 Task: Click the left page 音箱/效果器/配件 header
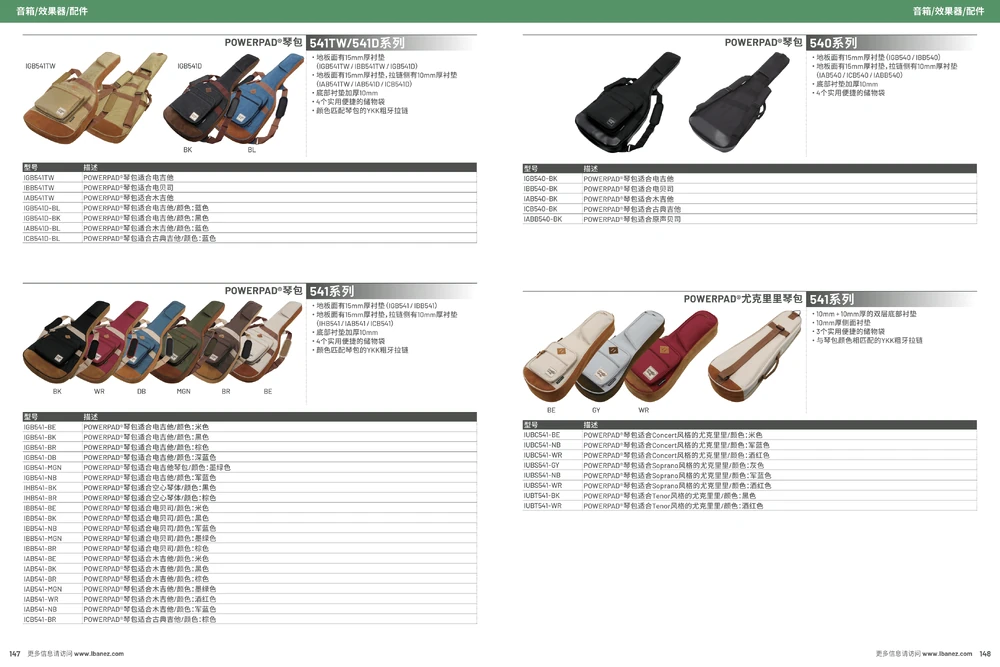pos(52,11)
